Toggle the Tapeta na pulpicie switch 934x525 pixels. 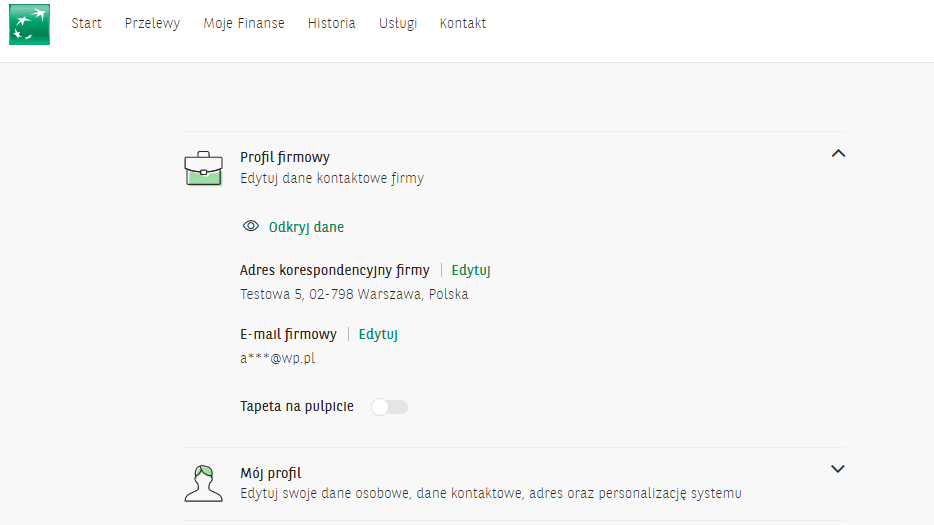click(x=390, y=407)
